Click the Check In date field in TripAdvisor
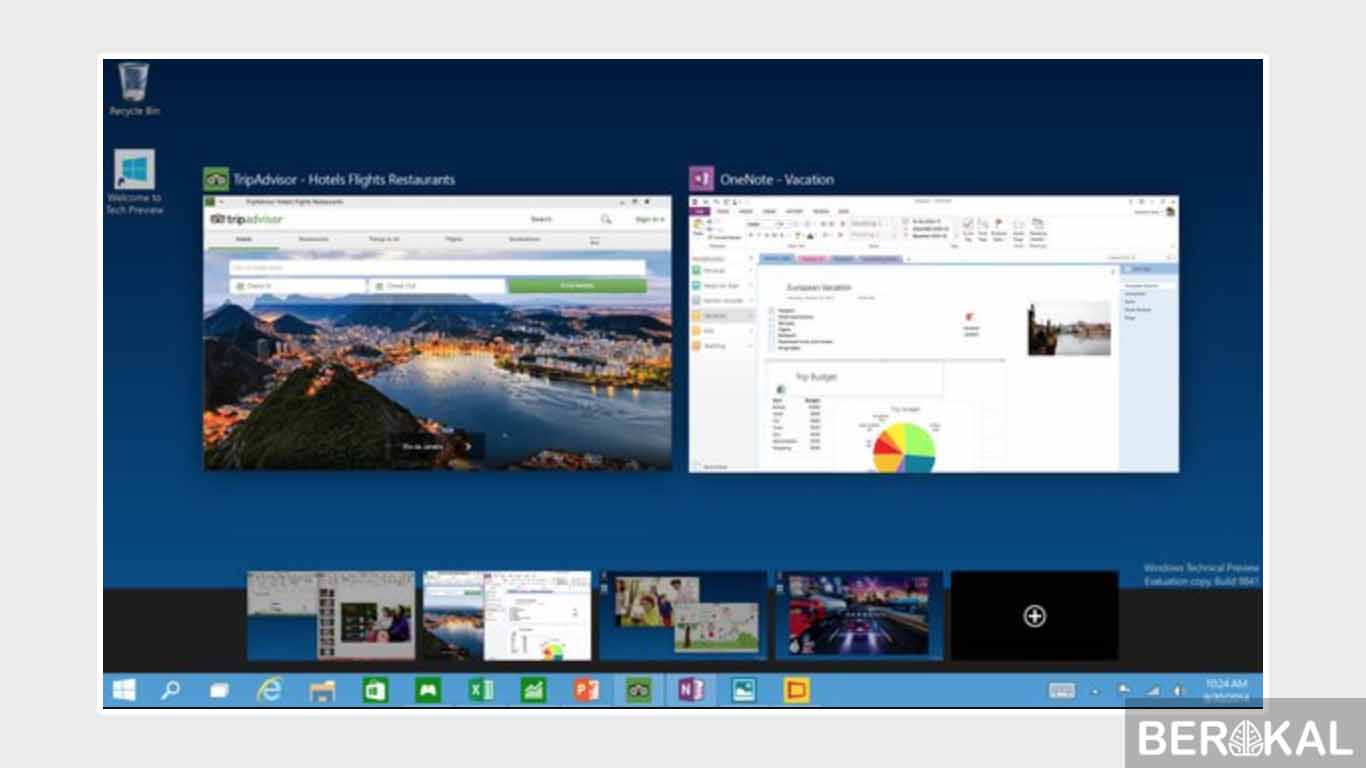1366x768 pixels. 297,286
